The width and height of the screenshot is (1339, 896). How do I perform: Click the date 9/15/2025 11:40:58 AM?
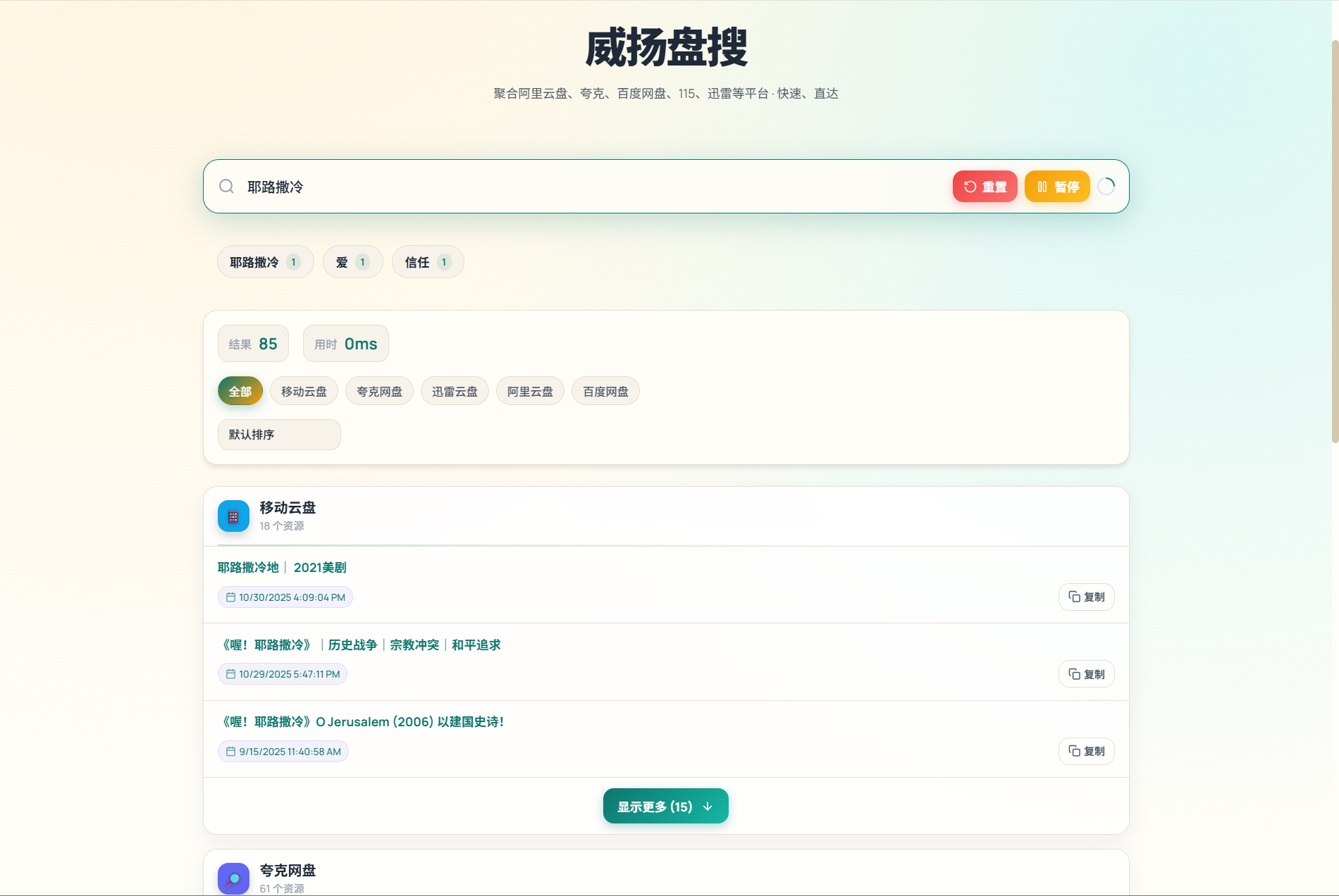283,752
